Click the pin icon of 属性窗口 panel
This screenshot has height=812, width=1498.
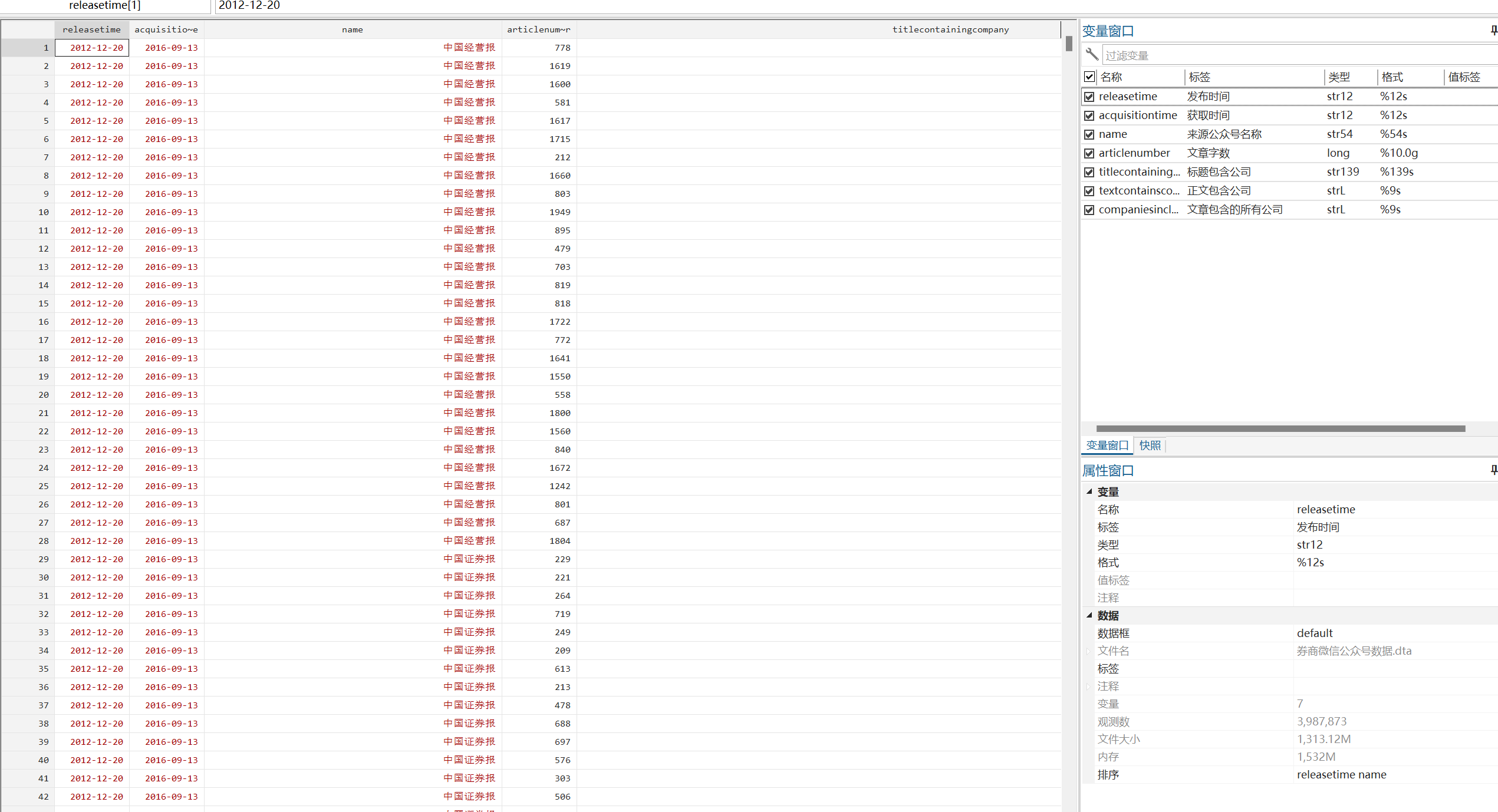click(1493, 470)
